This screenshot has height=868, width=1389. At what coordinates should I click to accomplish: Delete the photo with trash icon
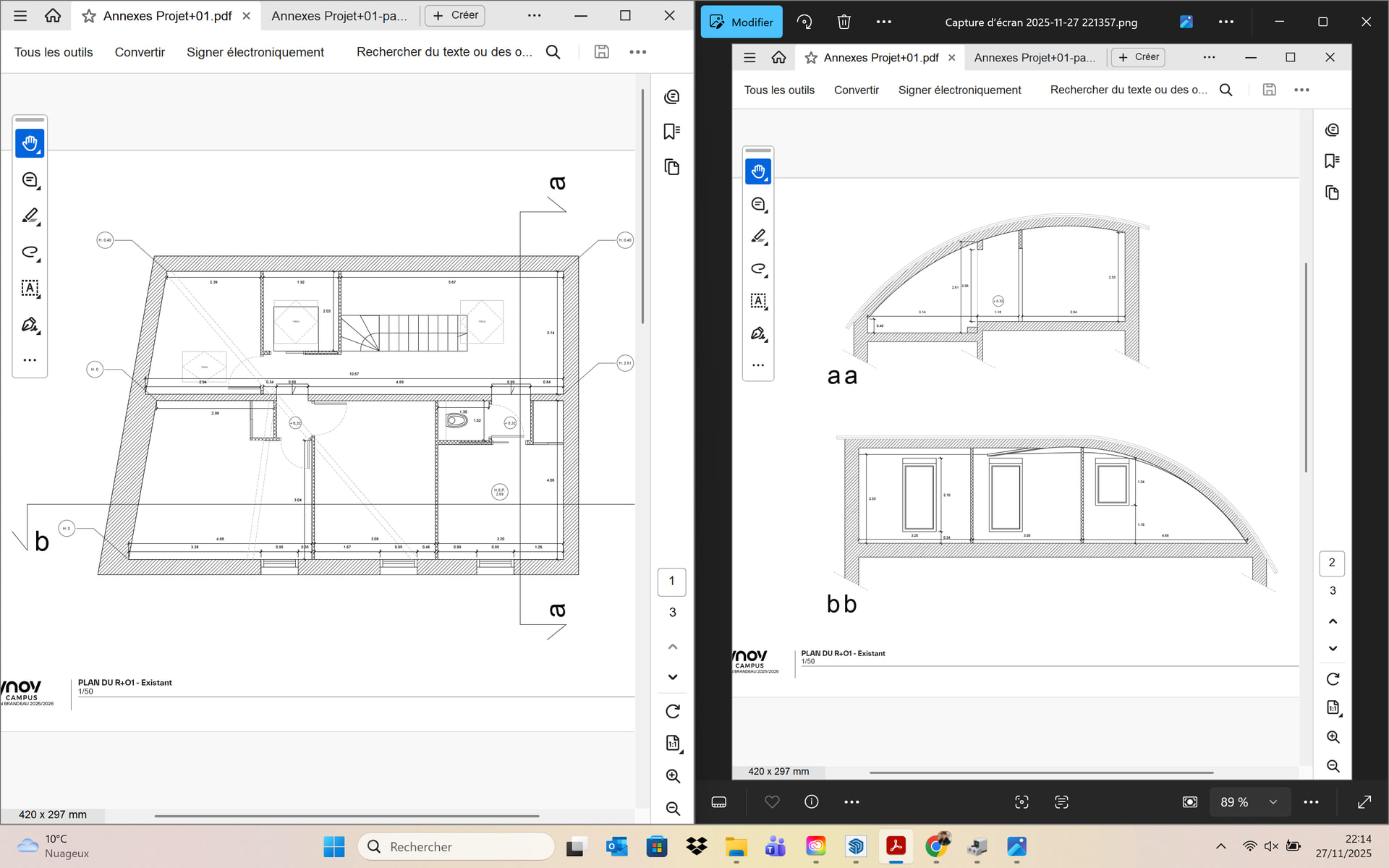[844, 22]
